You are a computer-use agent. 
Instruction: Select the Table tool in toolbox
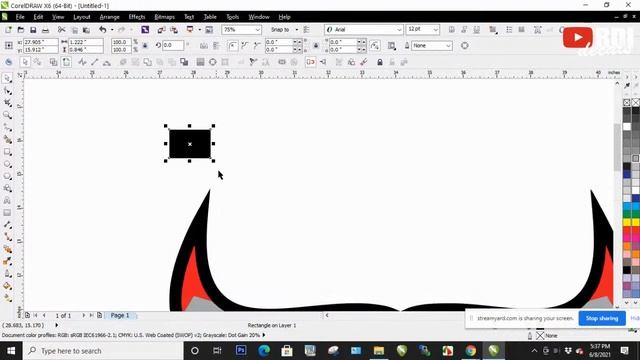pyautogui.click(x=7, y=213)
